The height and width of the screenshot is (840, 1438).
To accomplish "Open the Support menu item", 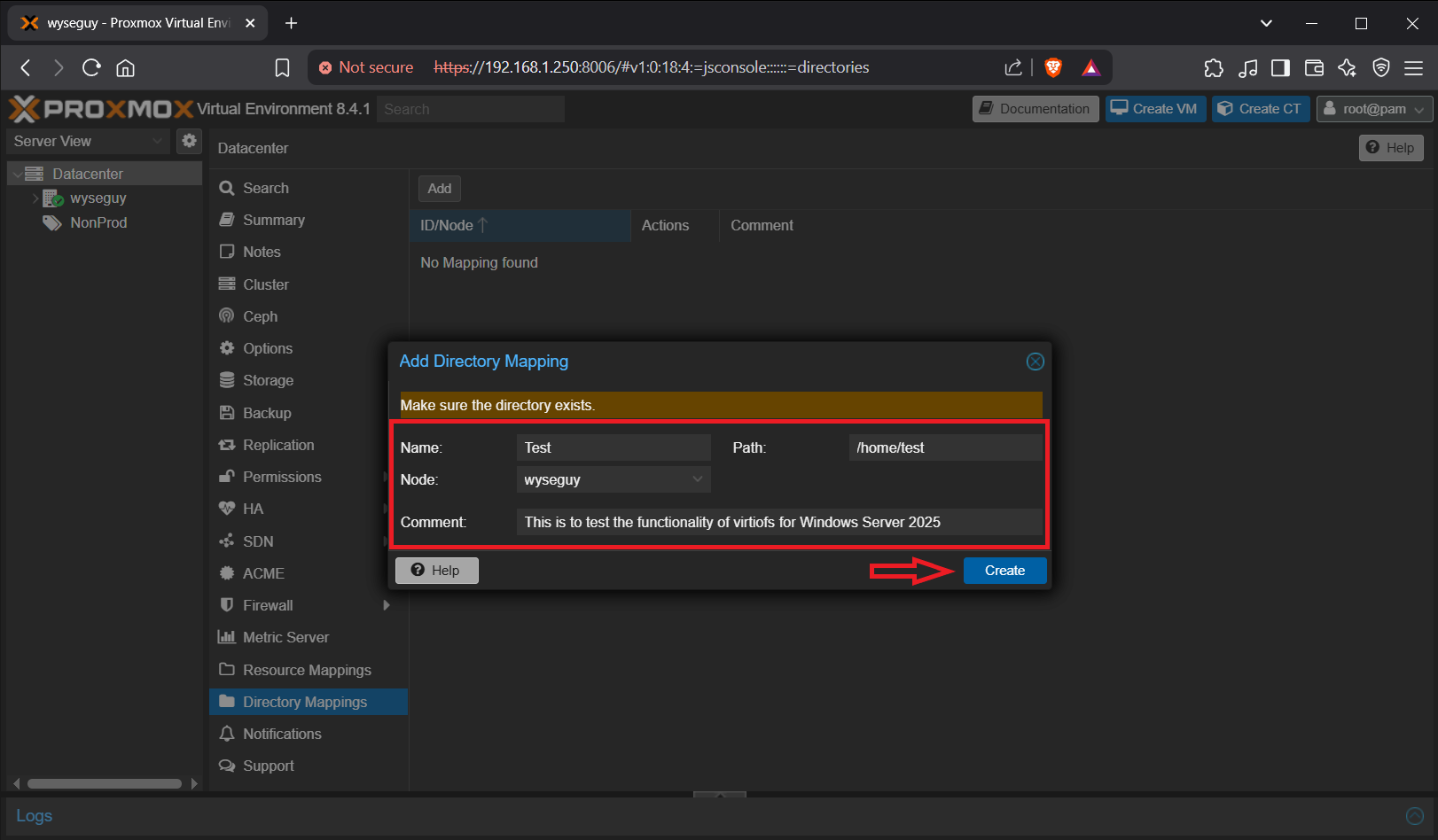I will (x=308, y=766).
